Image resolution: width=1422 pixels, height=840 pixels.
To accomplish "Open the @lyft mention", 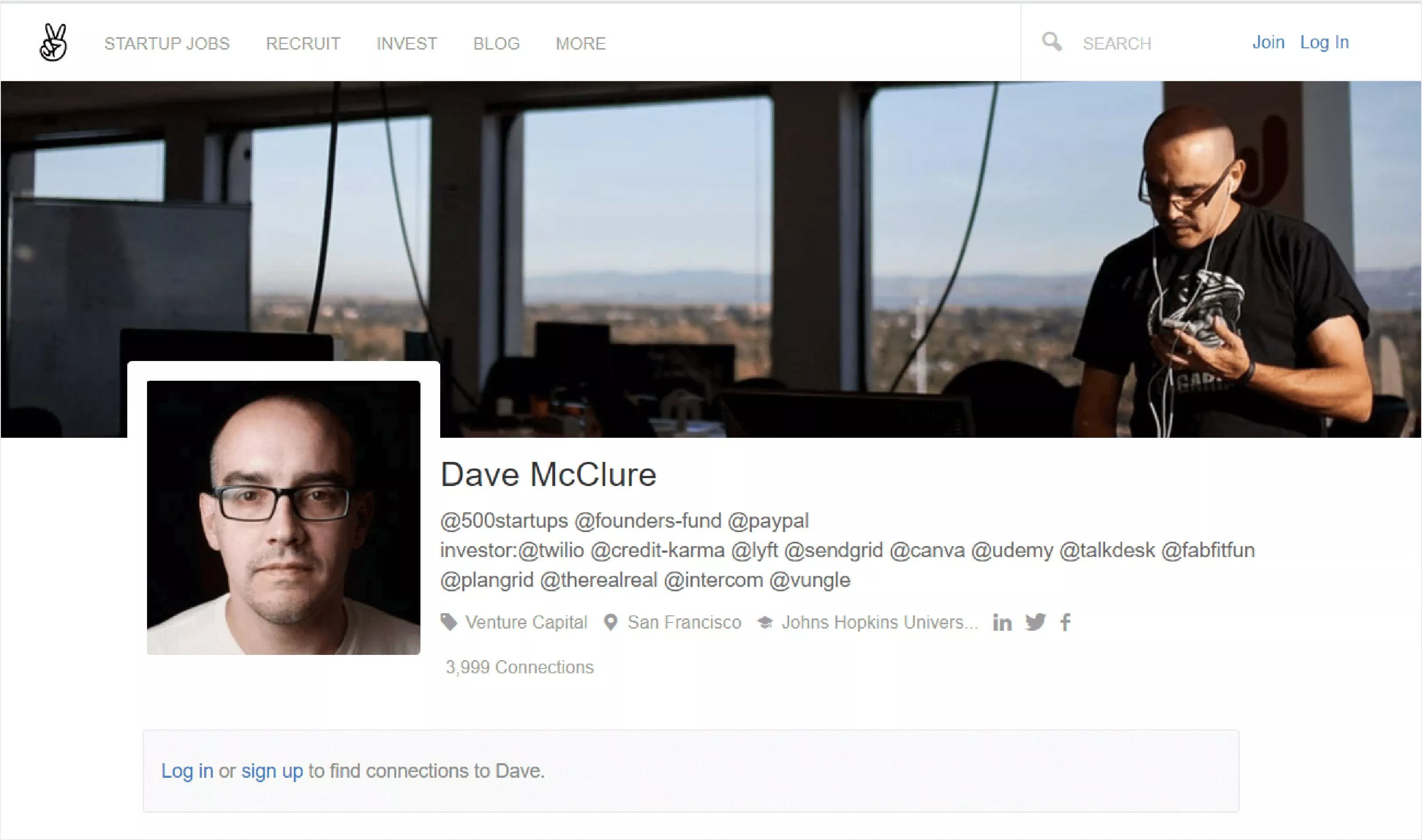I will pos(754,551).
